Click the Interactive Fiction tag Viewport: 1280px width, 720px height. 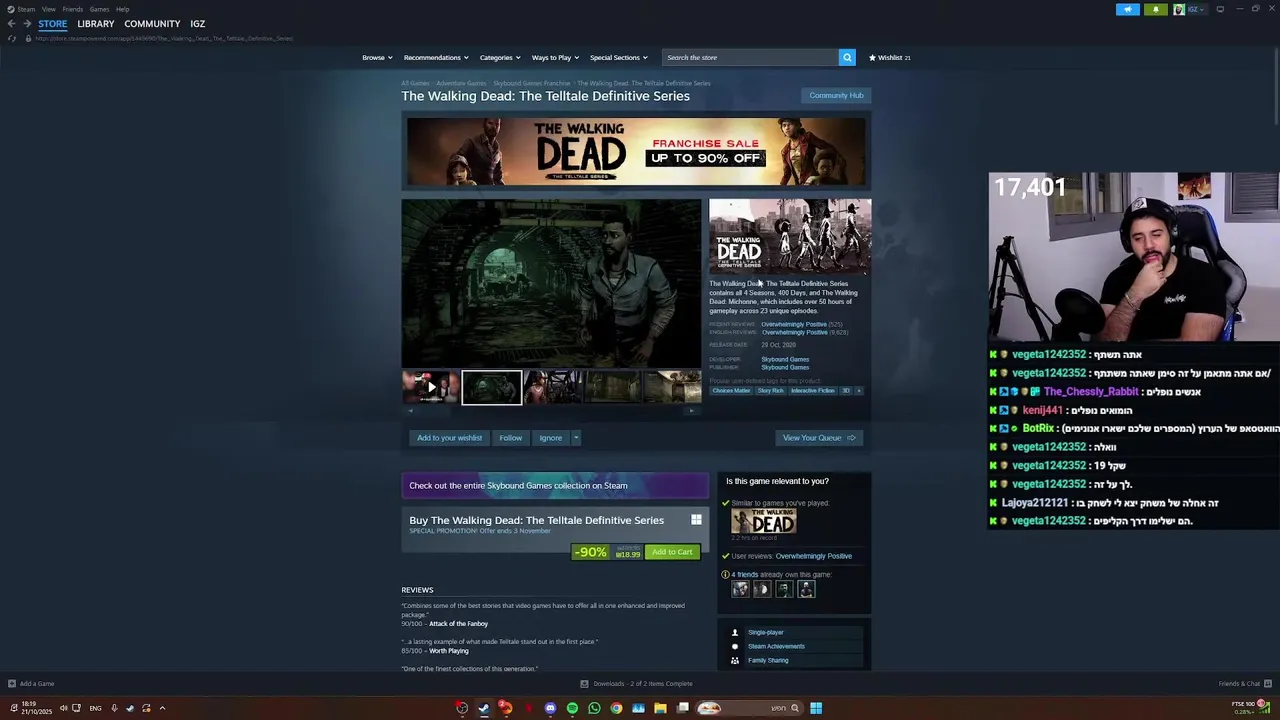tap(812, 390)
